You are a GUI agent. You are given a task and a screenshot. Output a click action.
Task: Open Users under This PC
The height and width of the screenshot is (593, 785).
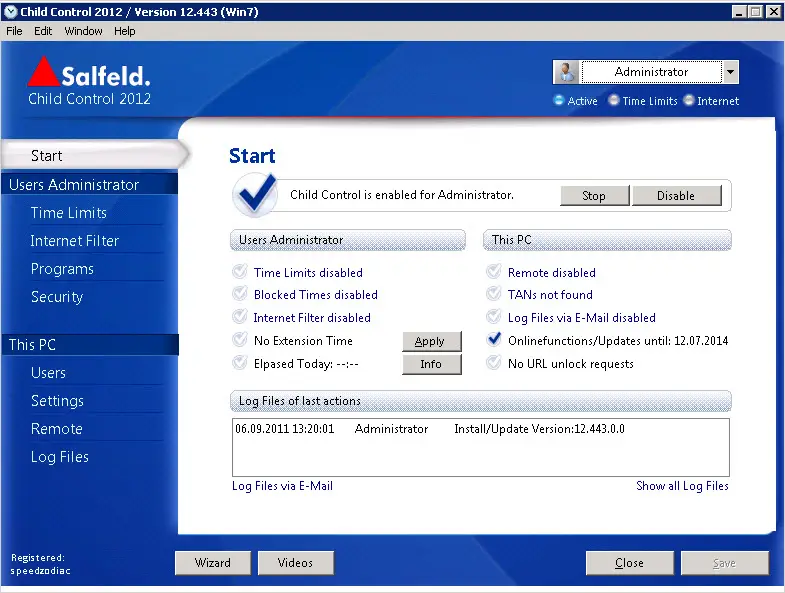click(x=48, y=373)
